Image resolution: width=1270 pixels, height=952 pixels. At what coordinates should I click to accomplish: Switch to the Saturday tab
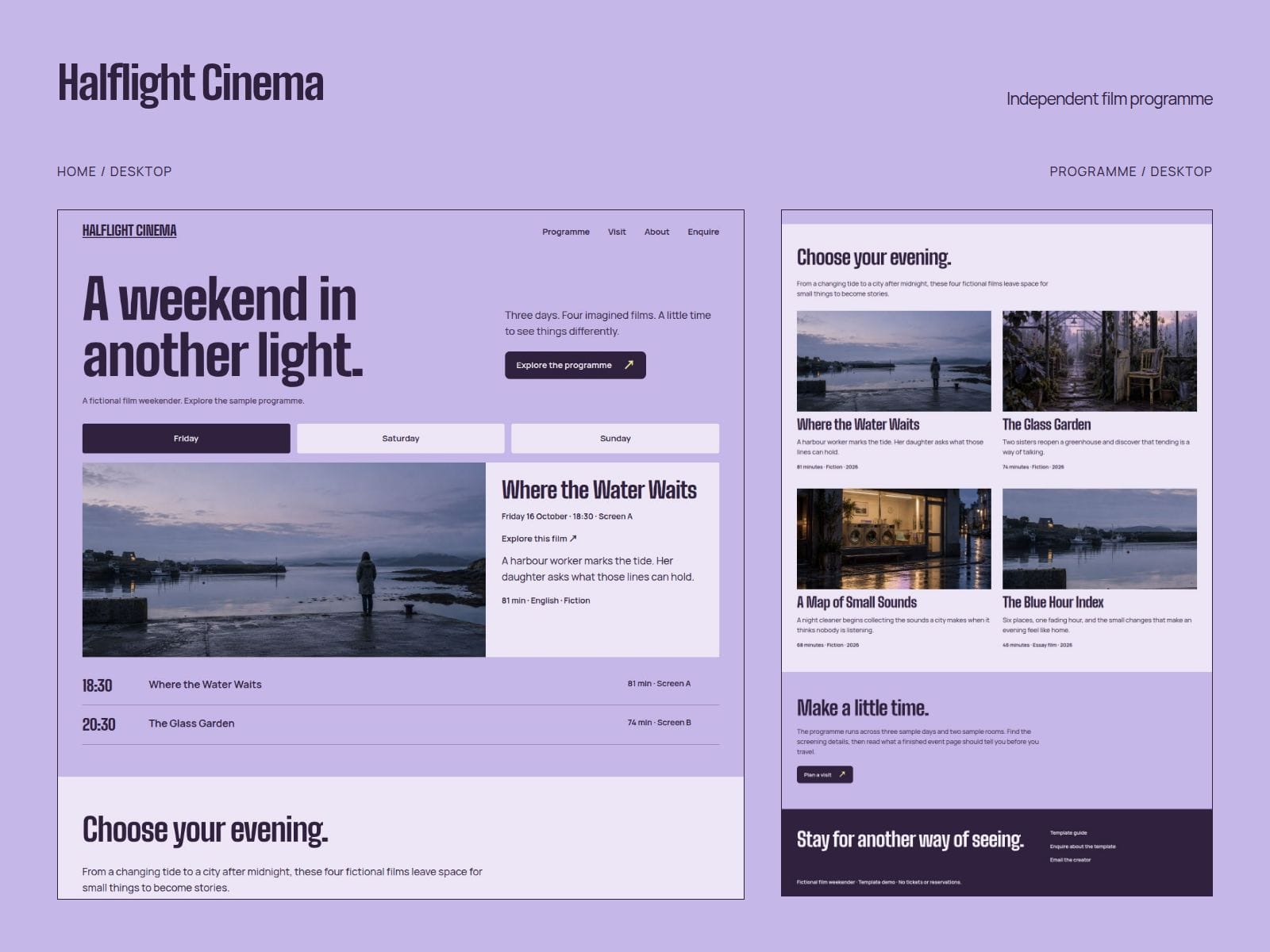401,438
